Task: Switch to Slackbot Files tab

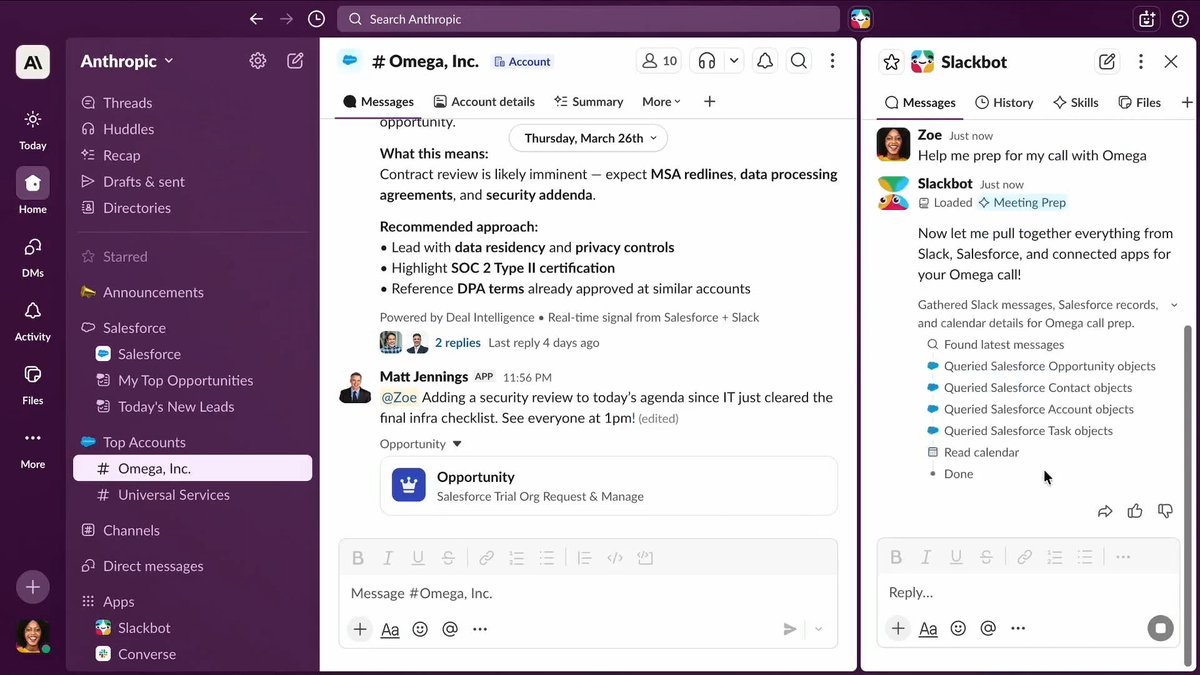Action: [x=1139, y=102]
